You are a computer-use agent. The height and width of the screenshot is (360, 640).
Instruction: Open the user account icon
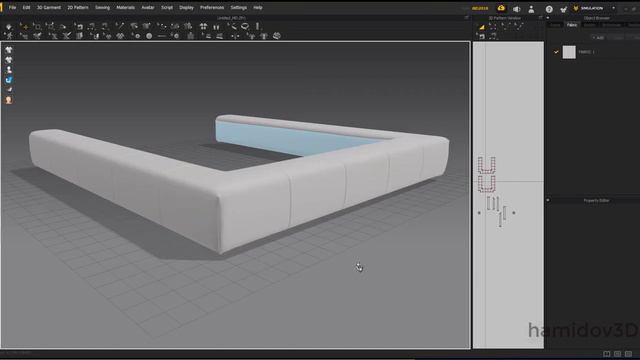(531, 9)
